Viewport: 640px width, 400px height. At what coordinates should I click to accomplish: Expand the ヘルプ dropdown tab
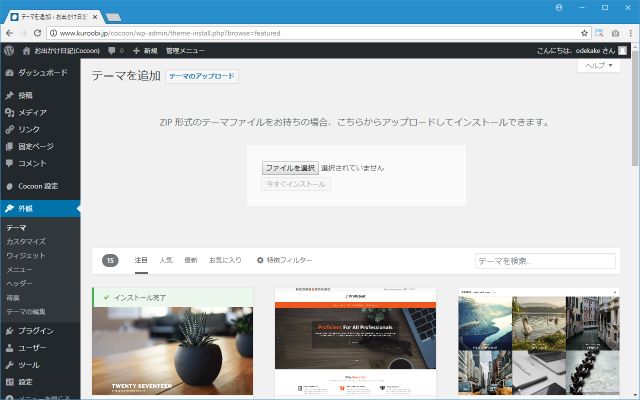click(x=598, y=66)
